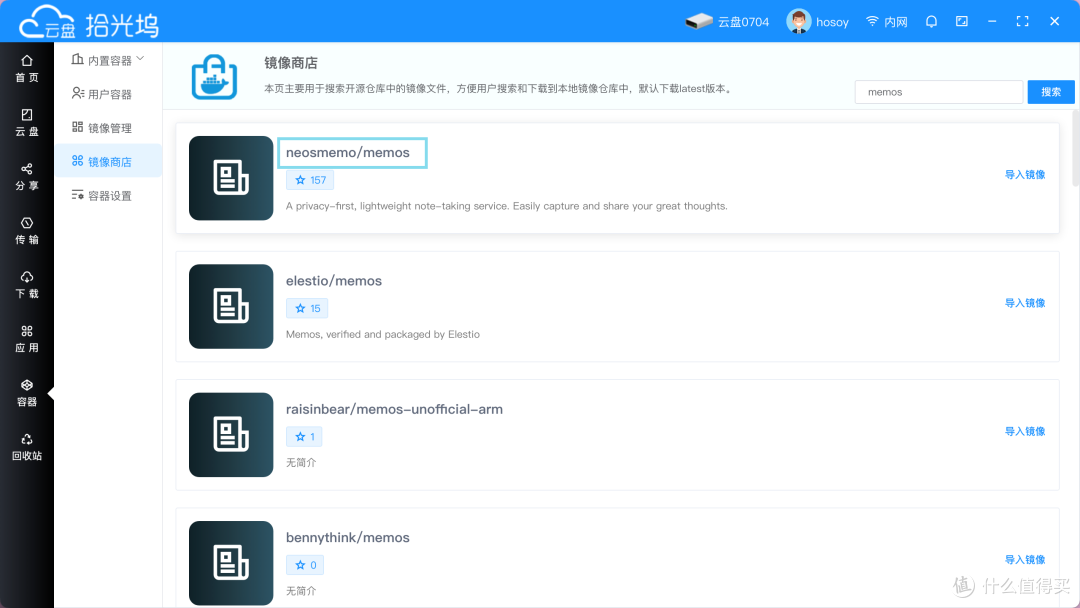Click the 15 star rating badge
Image resolution: width=1080 pixels, height=608 pixels.
(307, 308)
